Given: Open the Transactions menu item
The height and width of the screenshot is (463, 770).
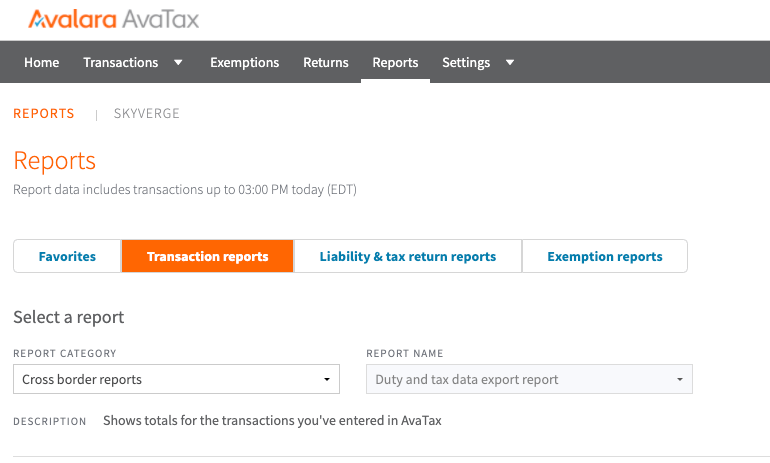Looking at the screenshot, I should [x=120, y=62].
